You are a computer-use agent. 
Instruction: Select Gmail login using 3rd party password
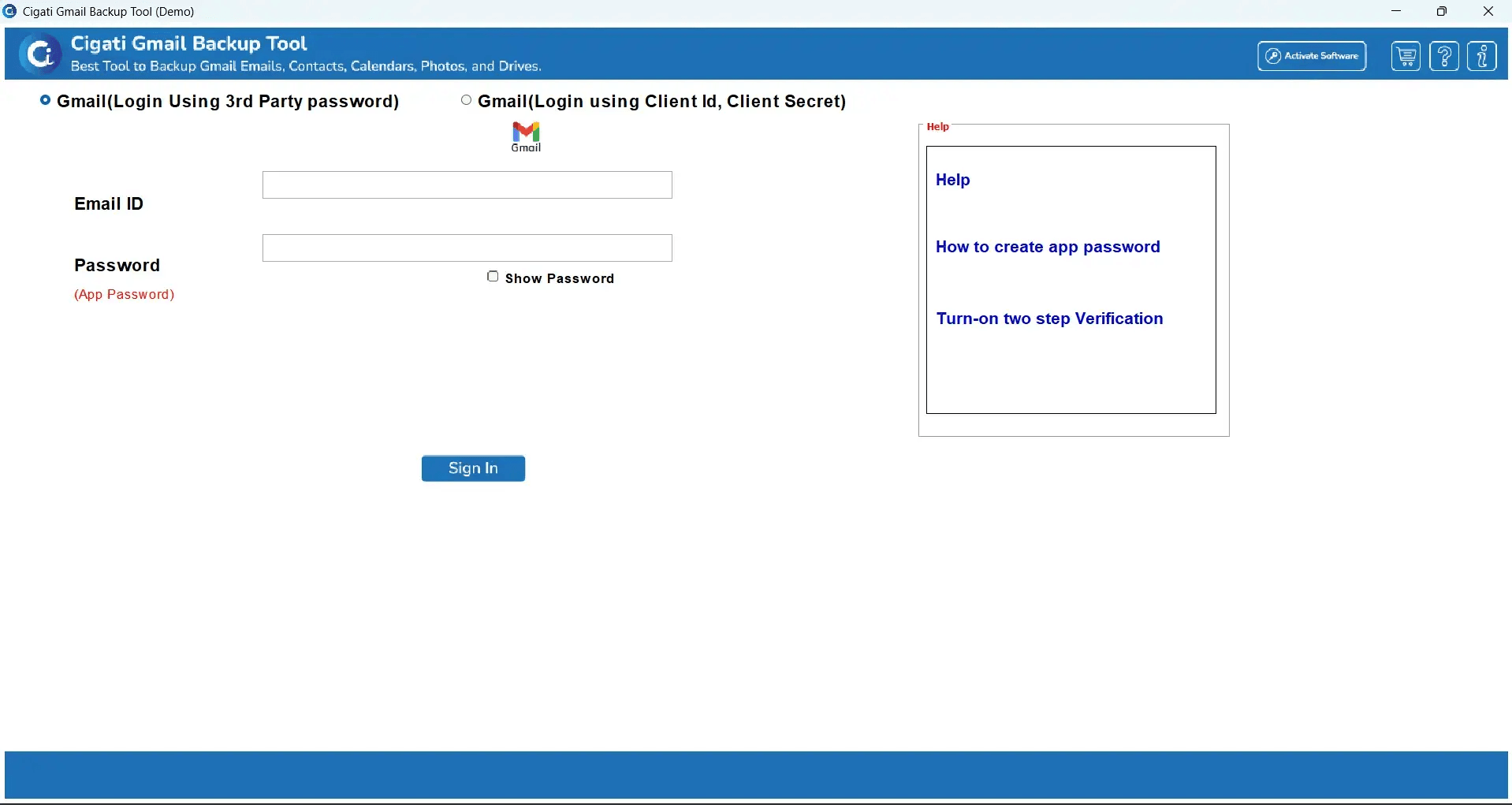click(x=46, y=100)
